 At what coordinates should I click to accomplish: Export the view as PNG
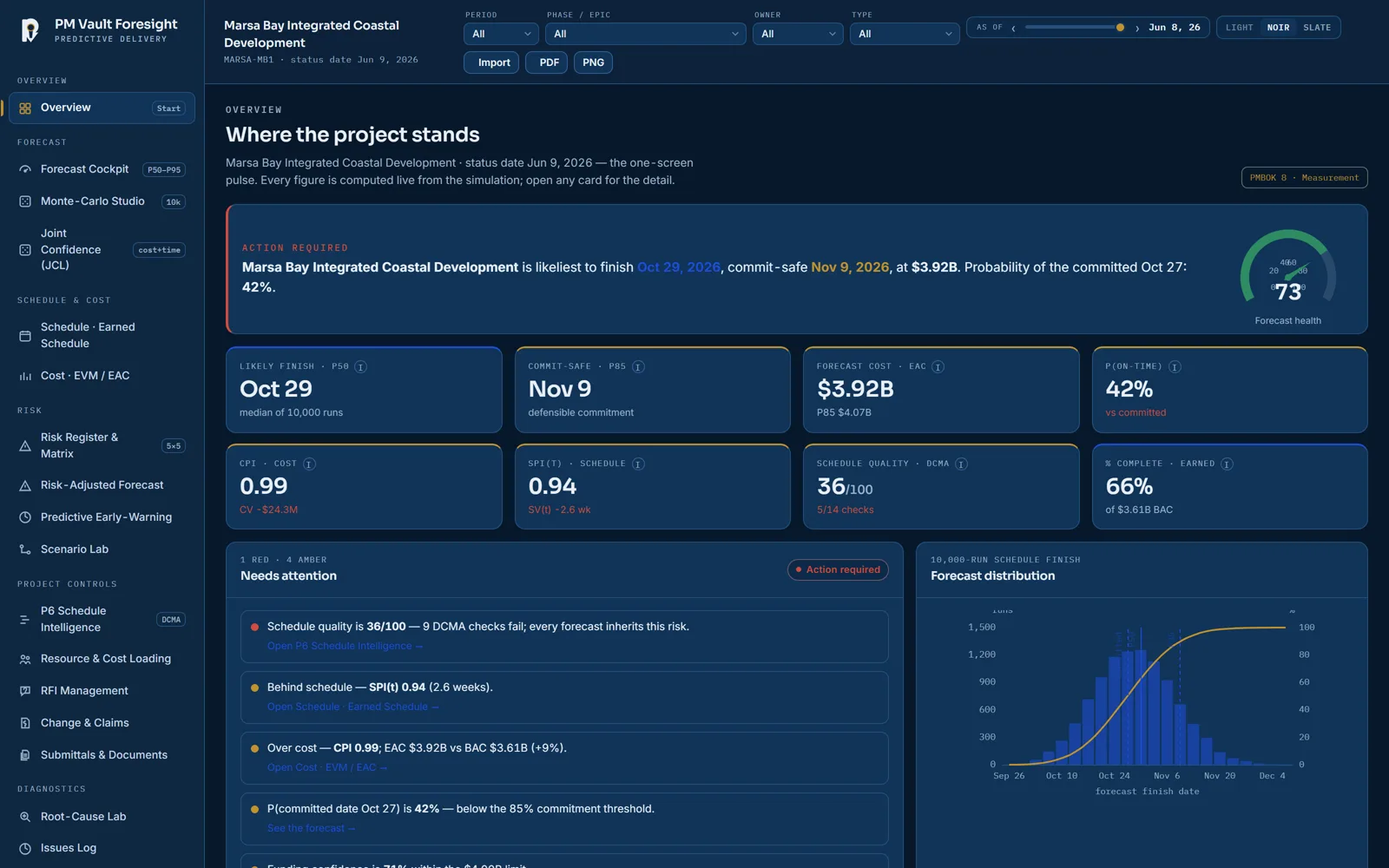point(593,62)
